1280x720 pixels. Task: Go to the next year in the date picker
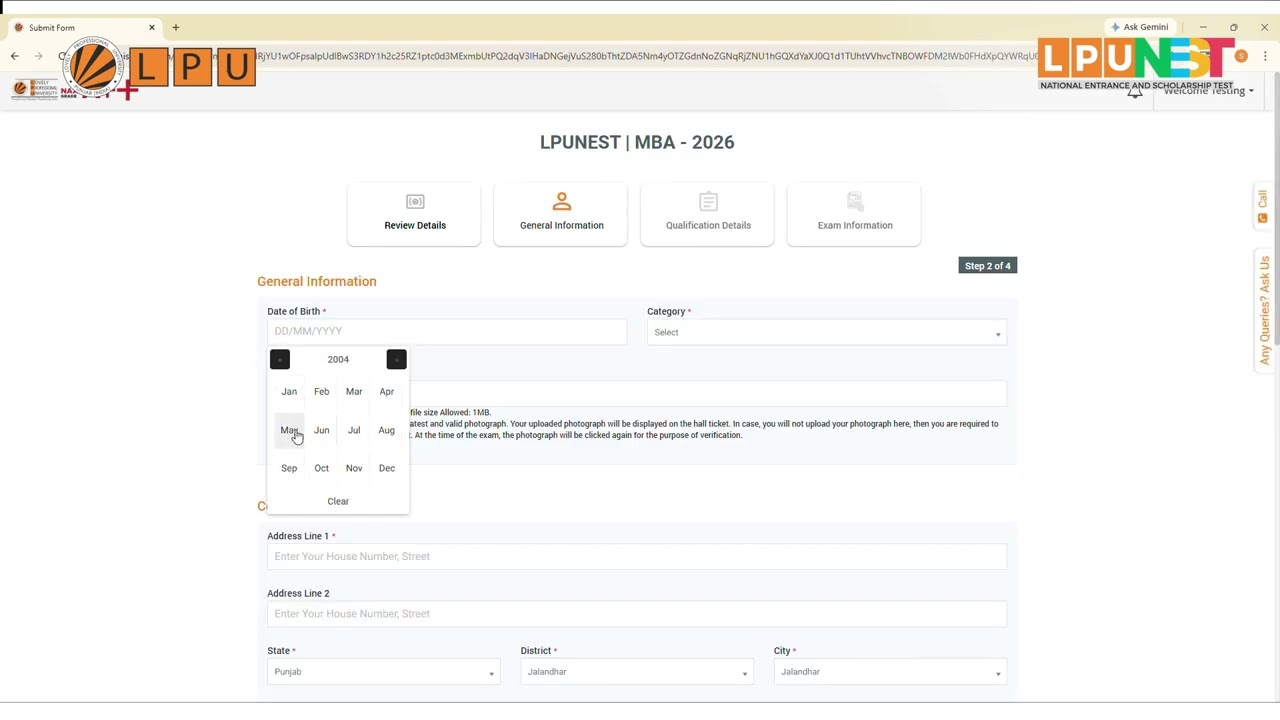pyautogui.click(x=397, y=359)
